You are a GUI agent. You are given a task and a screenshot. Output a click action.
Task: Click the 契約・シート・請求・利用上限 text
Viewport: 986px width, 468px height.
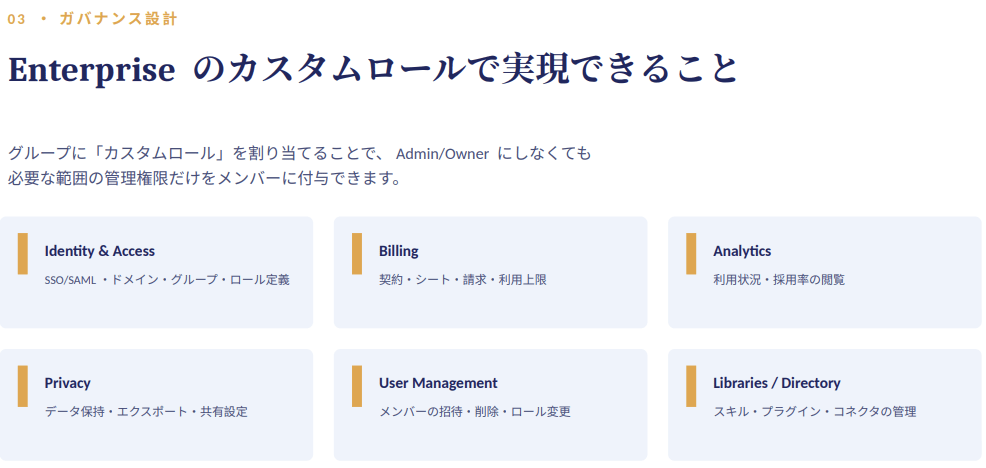point(463,280)
